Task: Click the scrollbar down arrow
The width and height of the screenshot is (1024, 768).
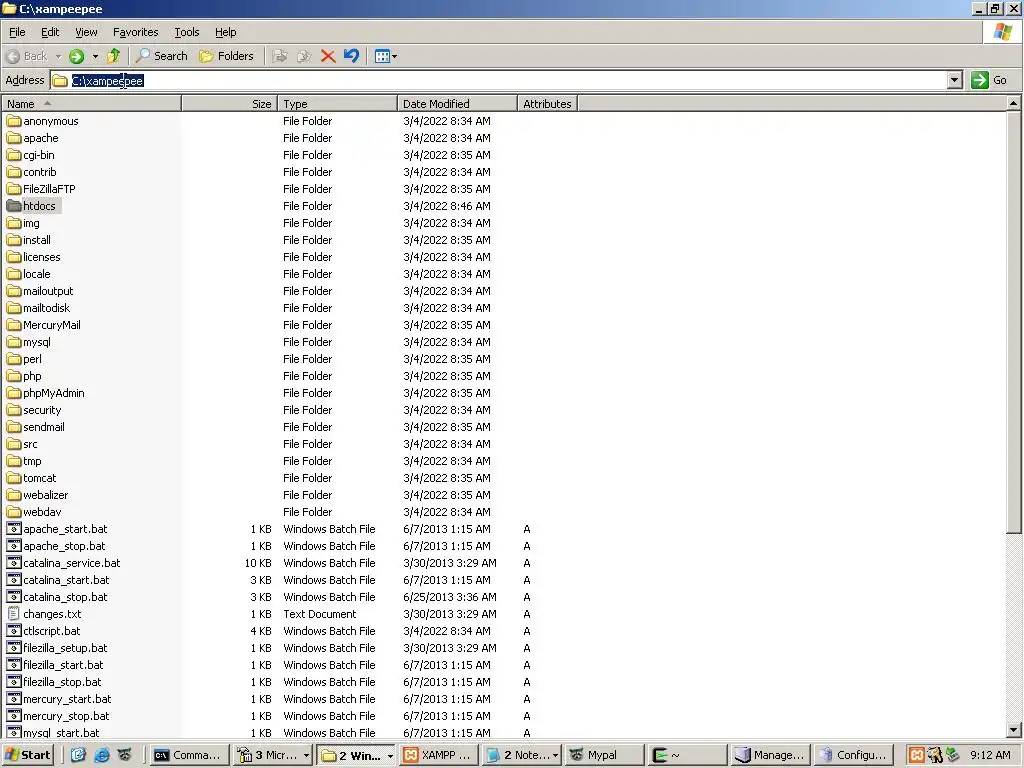Action: coord(1013,730)
